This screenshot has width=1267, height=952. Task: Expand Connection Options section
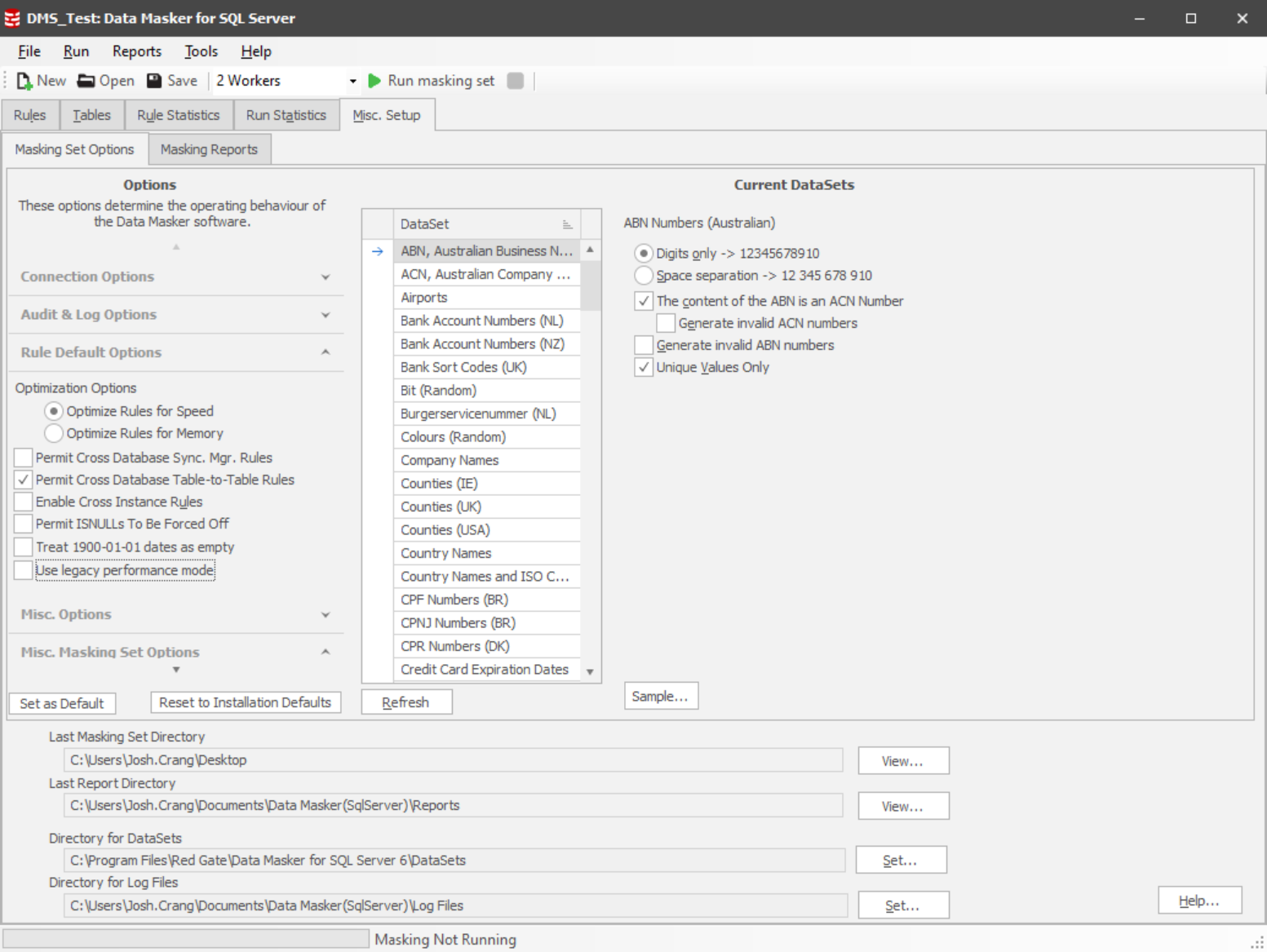click(326, 277)
